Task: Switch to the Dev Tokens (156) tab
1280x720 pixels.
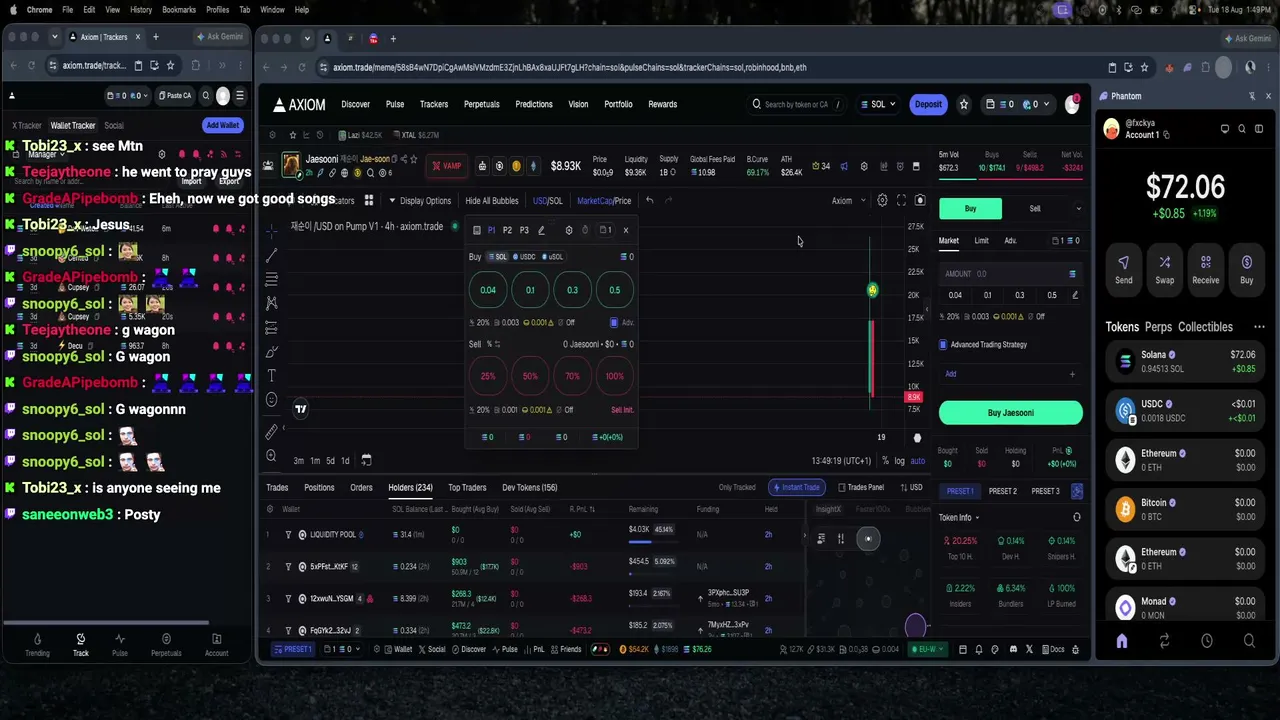Action: pyautogui.click(x=530, y=488)
